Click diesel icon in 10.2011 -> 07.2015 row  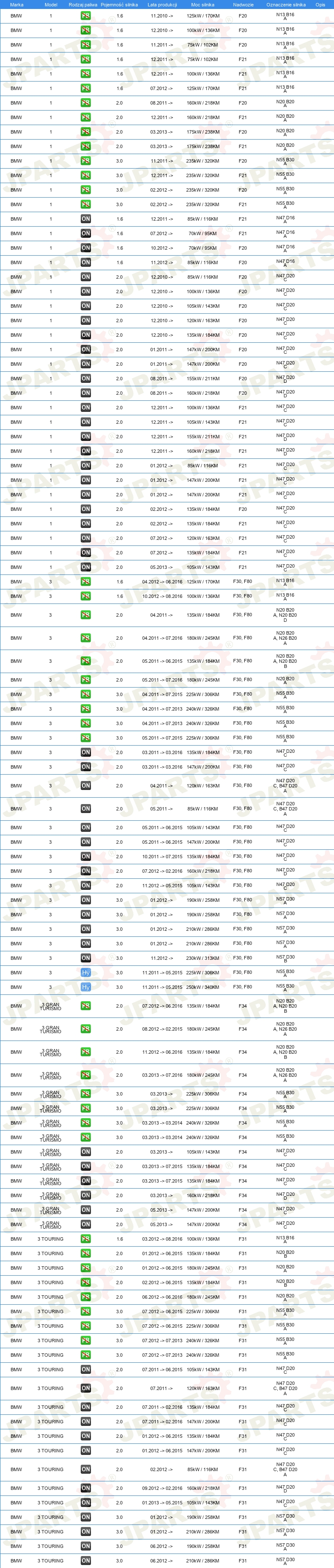point(86,857)
